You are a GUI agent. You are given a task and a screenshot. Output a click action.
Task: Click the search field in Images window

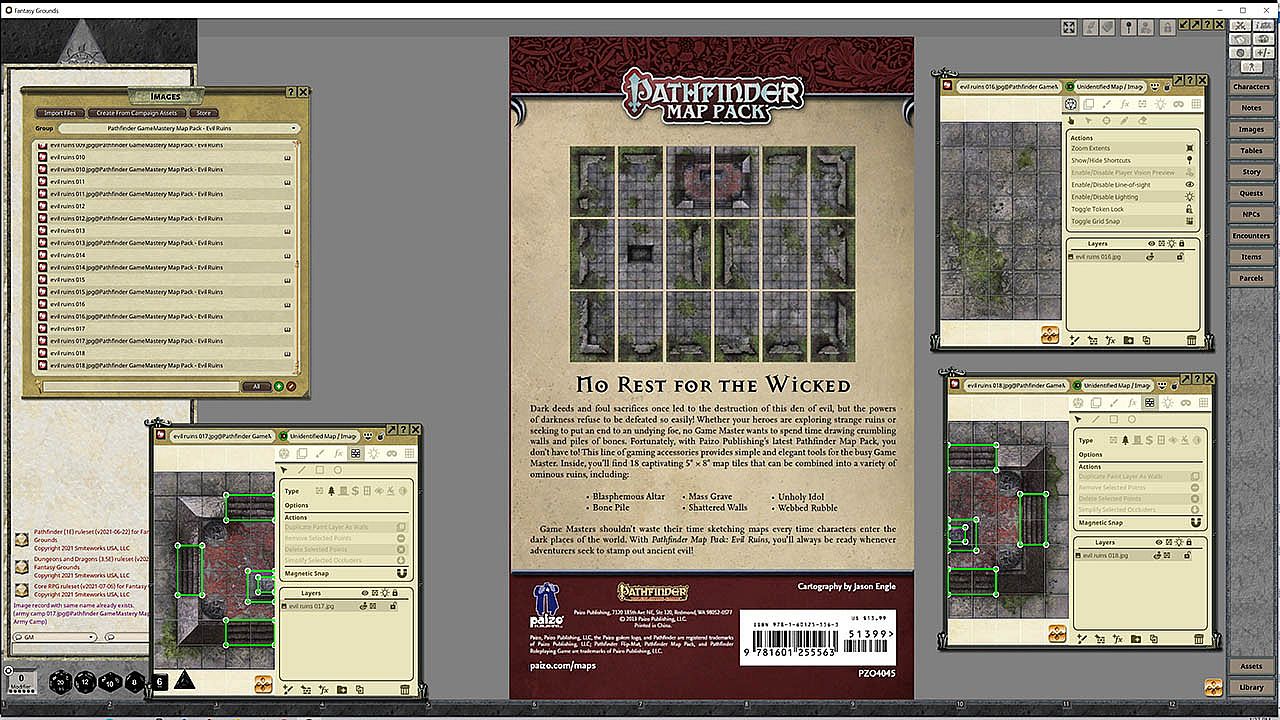click(x=141, y=386)
